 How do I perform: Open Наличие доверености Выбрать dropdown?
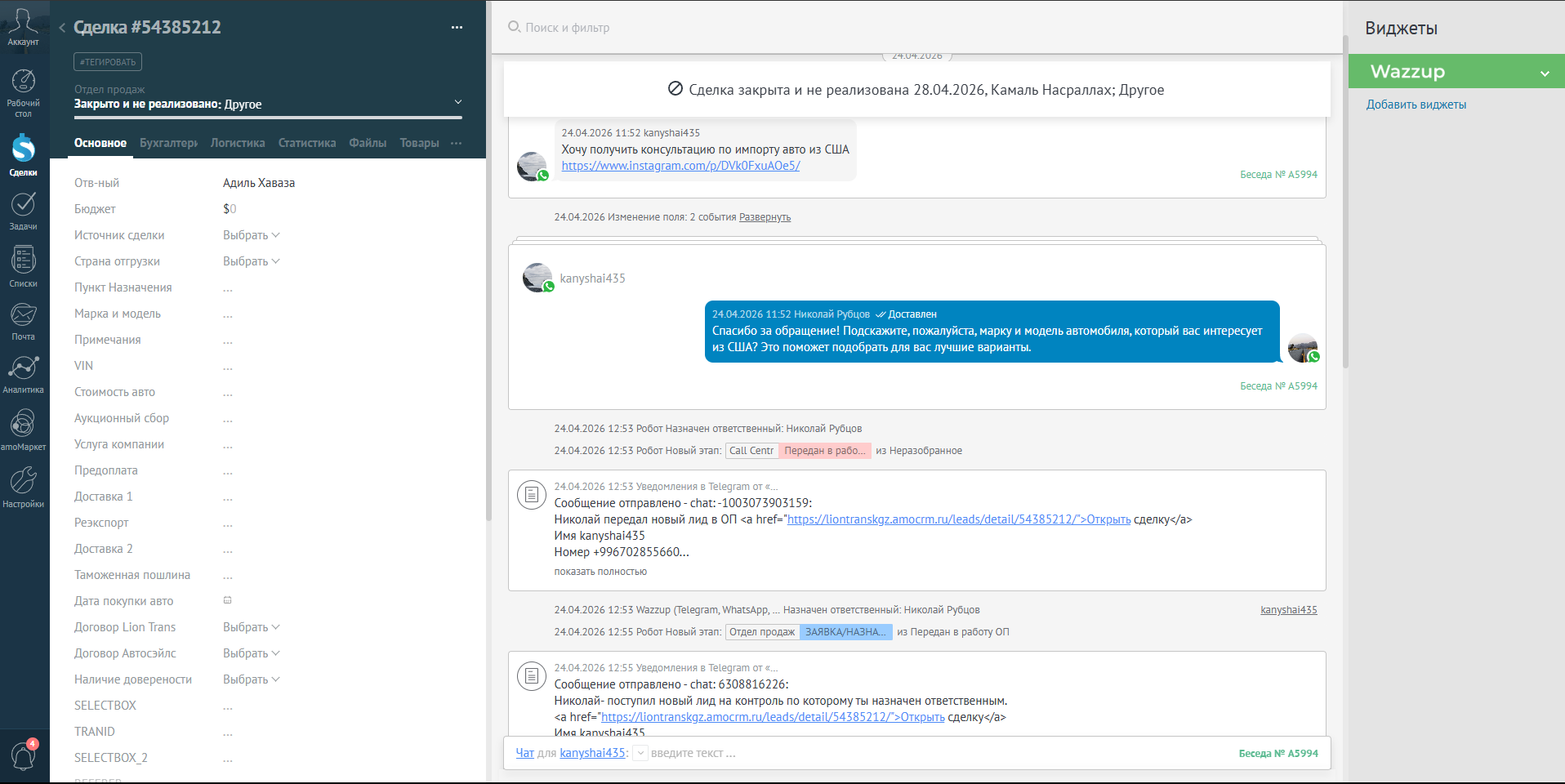click(x=252, y=679)
